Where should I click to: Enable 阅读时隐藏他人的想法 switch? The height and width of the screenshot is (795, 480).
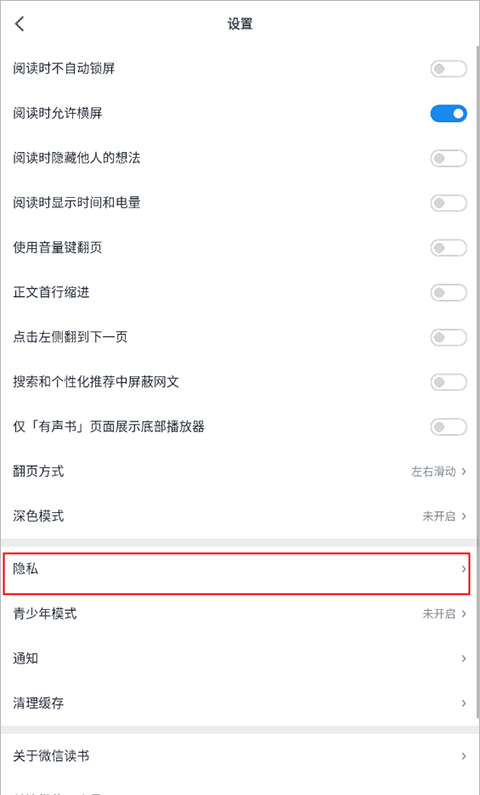tap(449, 158)
